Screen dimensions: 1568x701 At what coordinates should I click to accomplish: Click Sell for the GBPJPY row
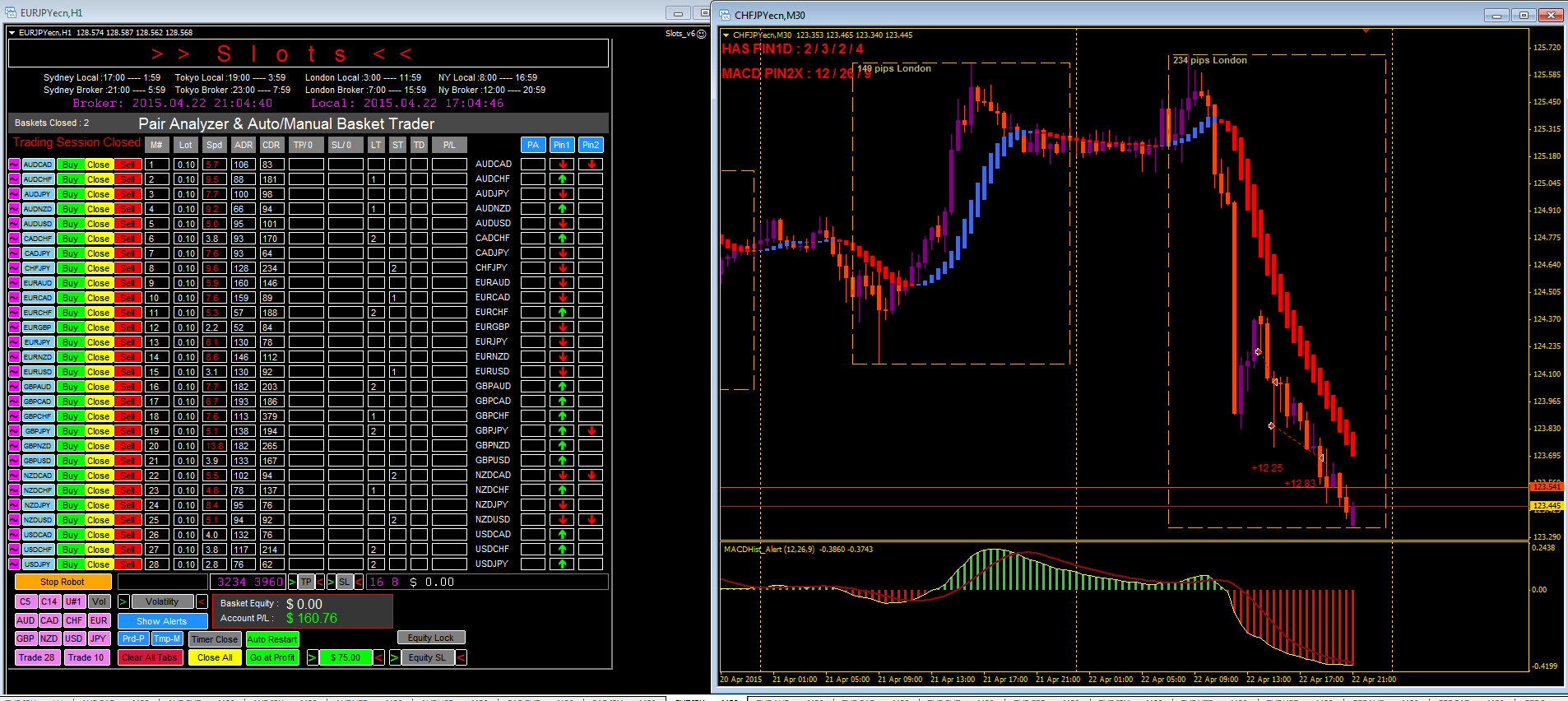coord(127,431)
